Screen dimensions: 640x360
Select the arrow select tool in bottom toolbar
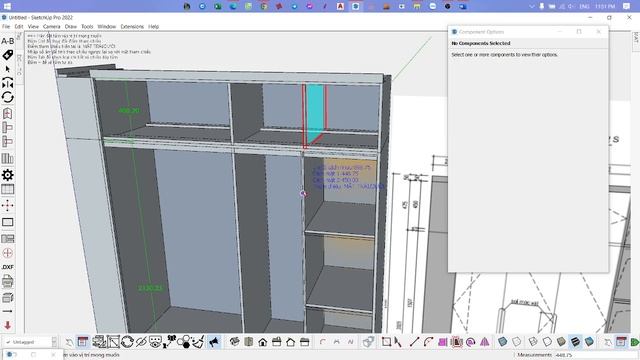tap(398, 342)
